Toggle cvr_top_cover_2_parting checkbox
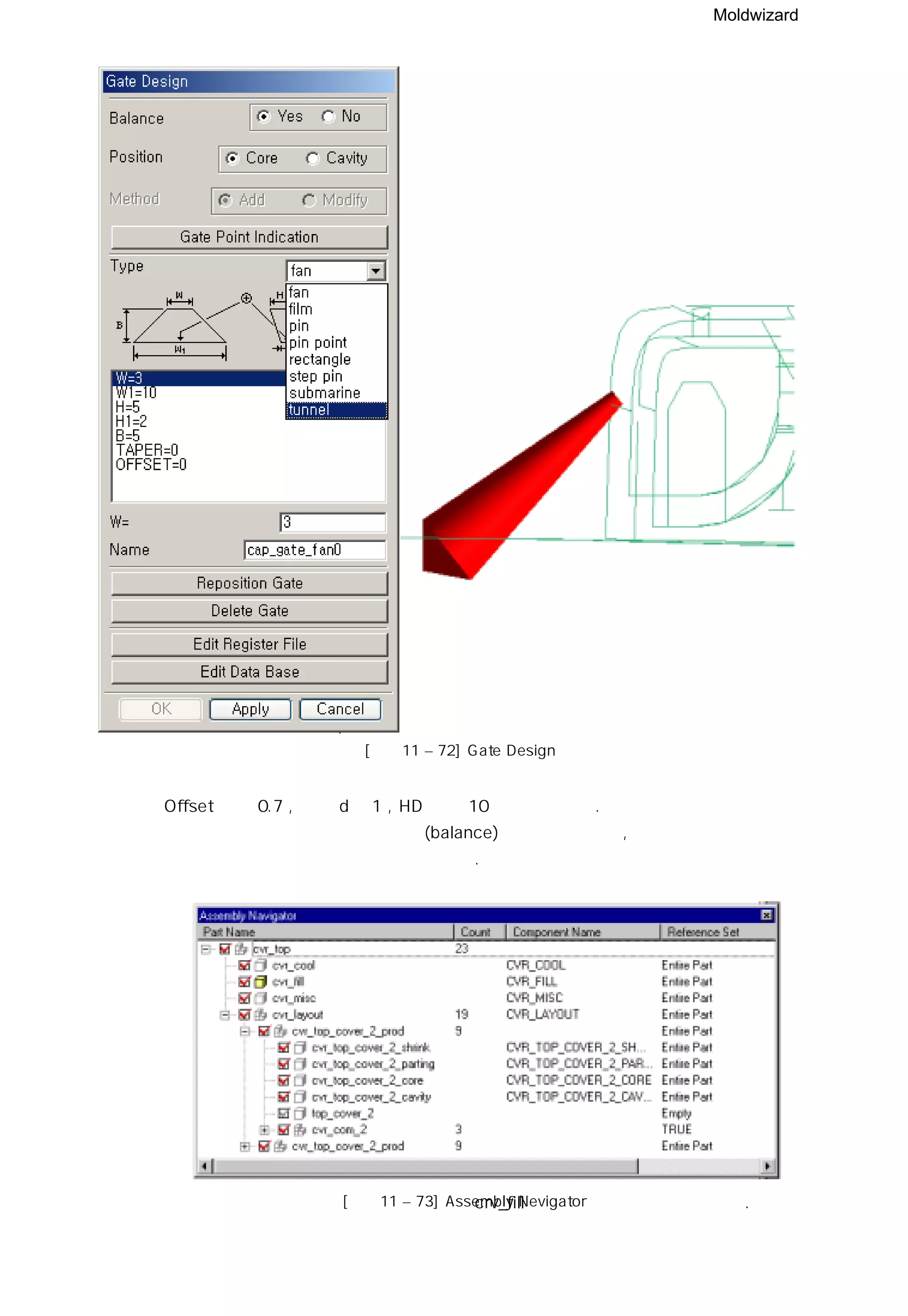 tap(283, 1064)
